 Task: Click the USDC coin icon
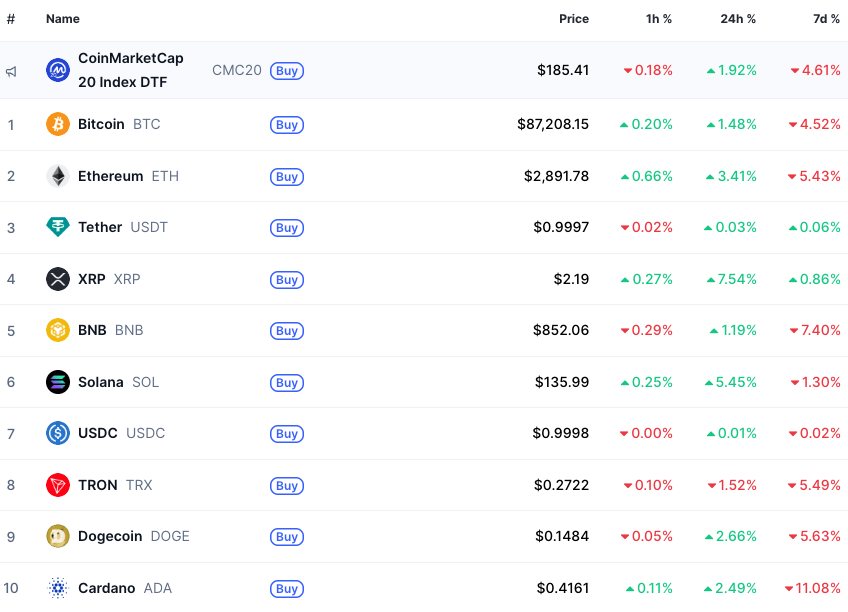57,433
